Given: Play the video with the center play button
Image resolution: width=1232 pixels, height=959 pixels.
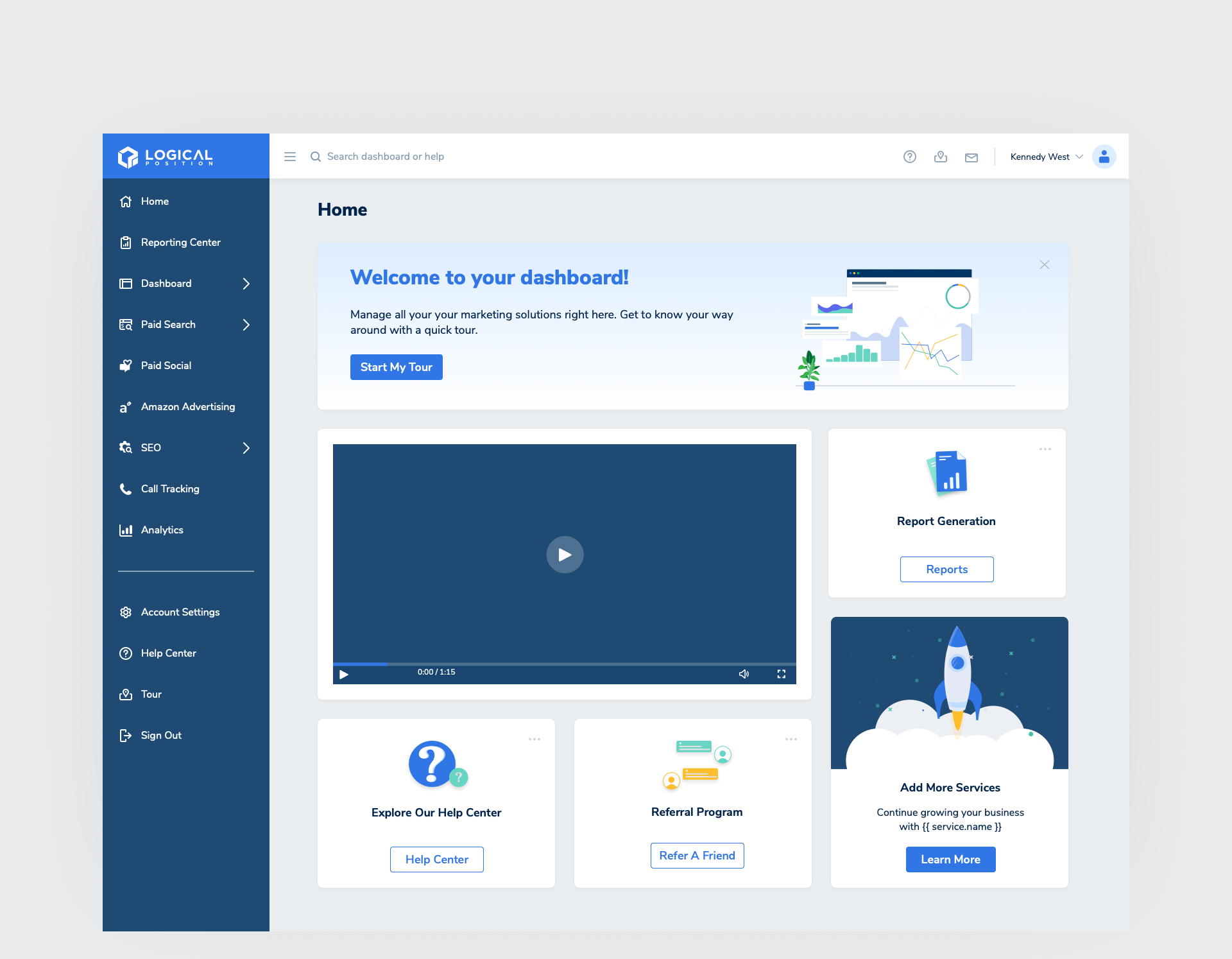Looking at the screenshot, I should coord(565,555).
